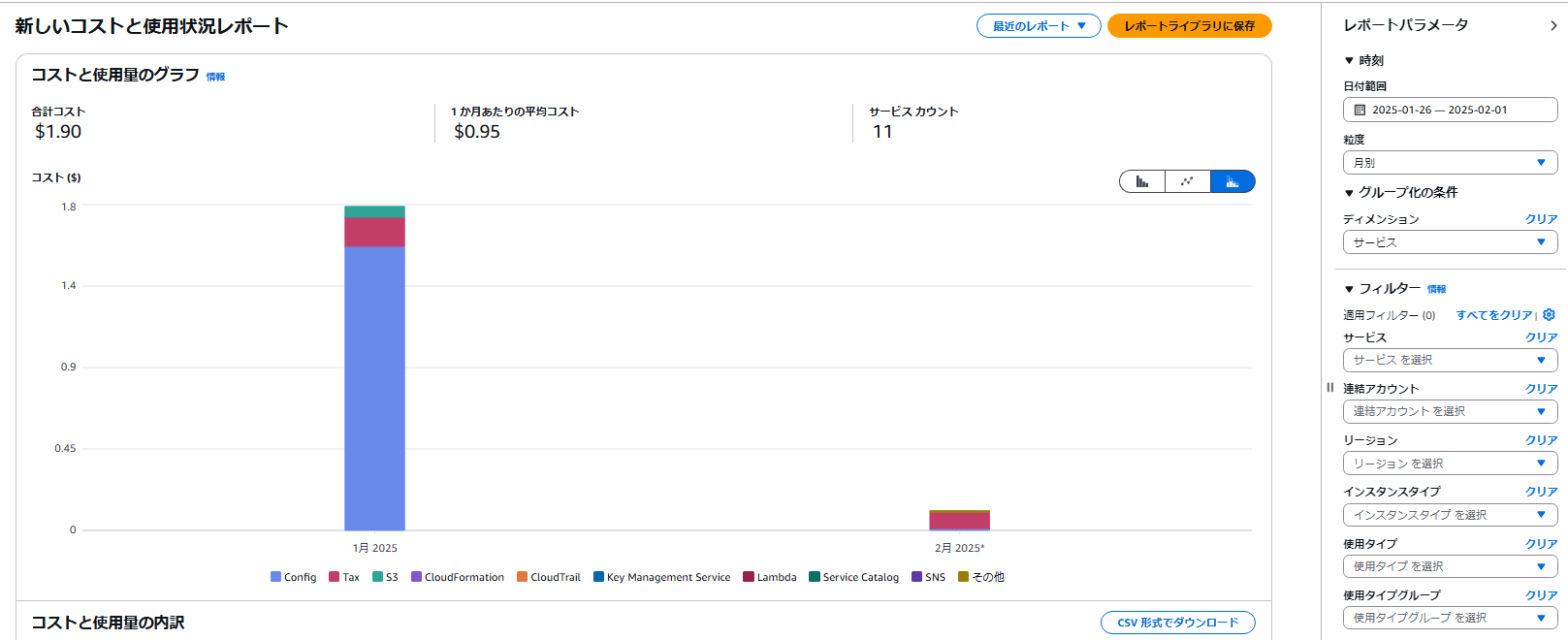Toggle その他 series in legend
The image size is (1568, 640).
coord(981,577)
